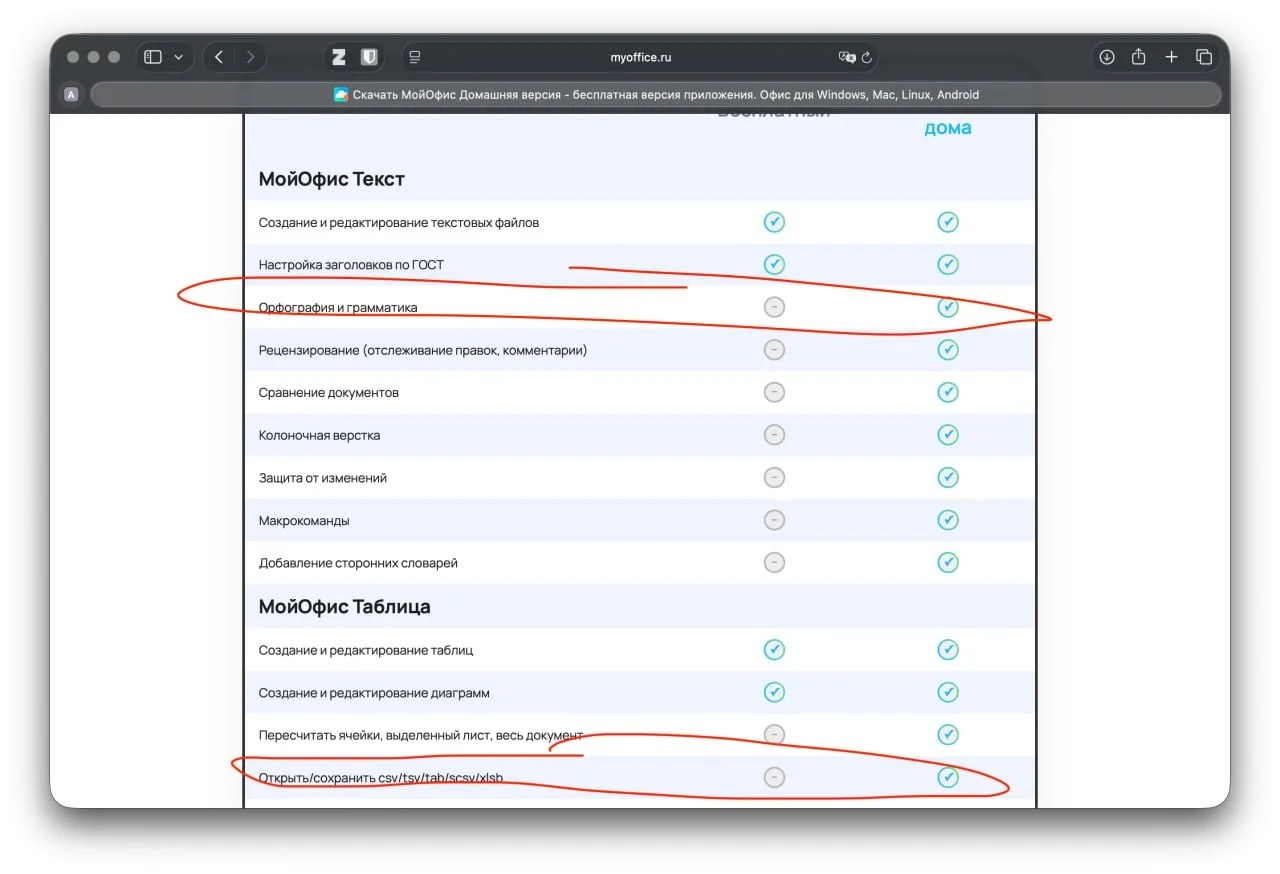Screen dimensions: 1280x874
Task: Click the gray dash for Колоночная верстка
Action: (x=774, y=435)
